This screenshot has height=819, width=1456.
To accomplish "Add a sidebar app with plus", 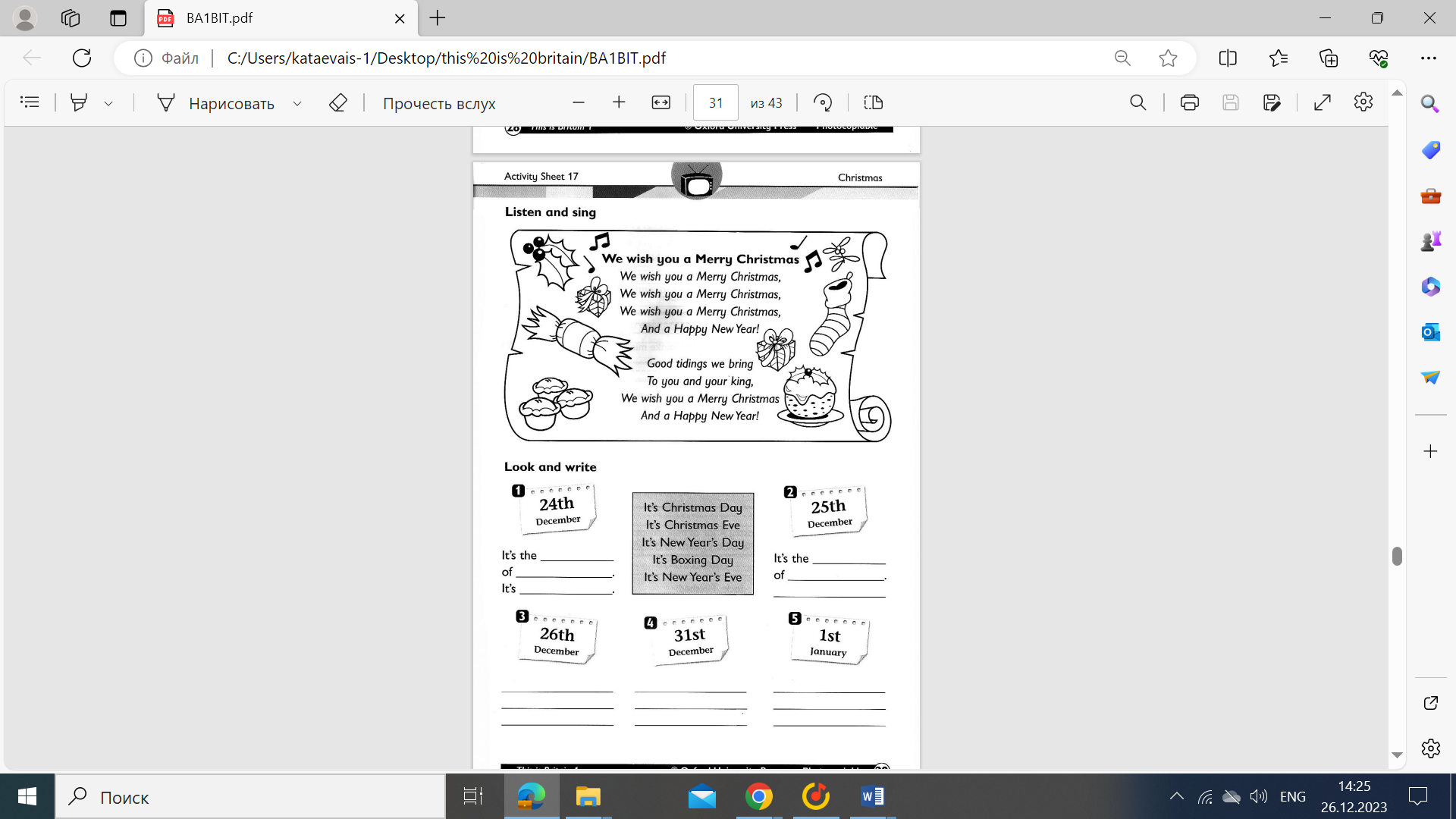I will 1430,451.
